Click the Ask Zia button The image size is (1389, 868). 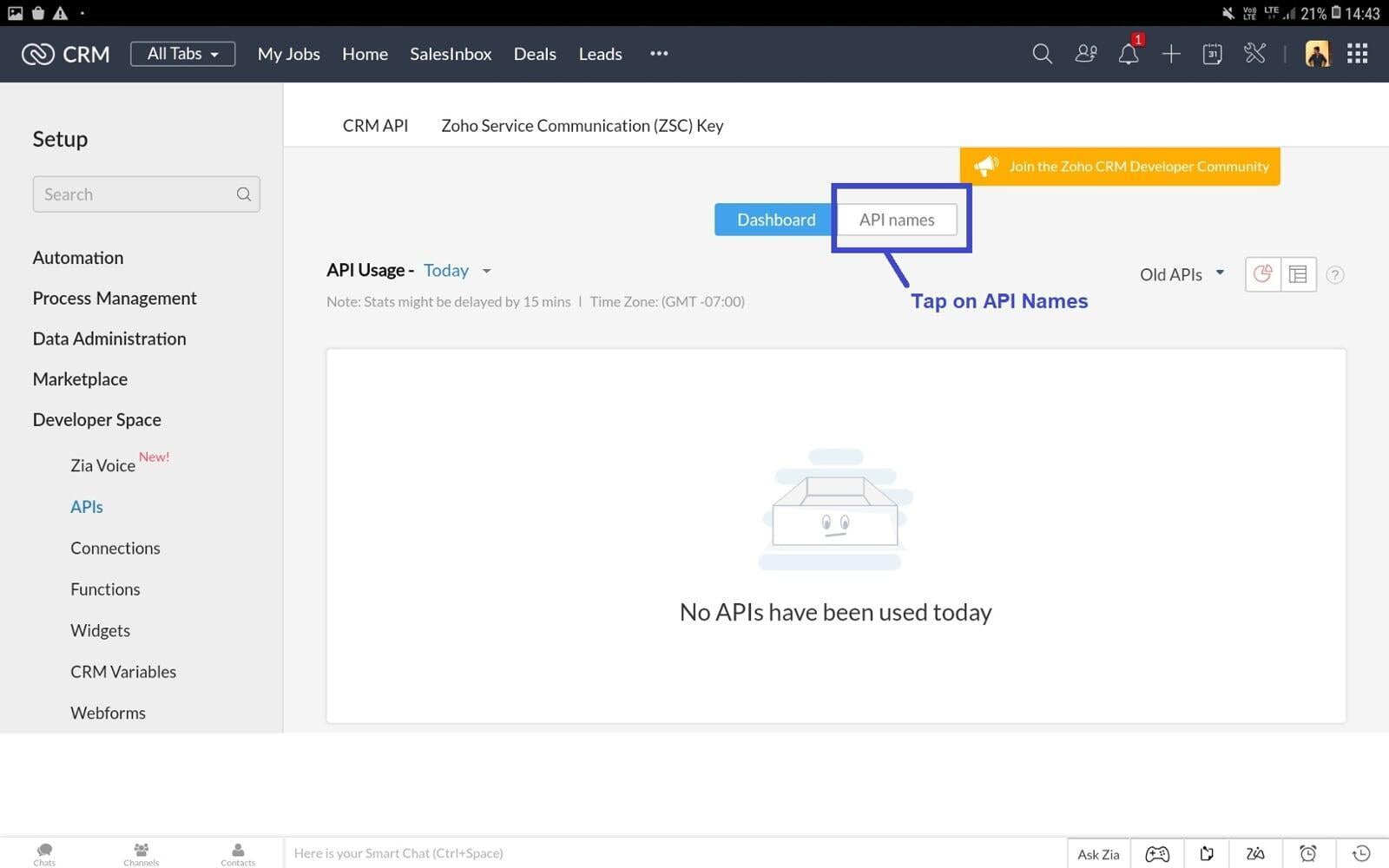(1098, 854)
